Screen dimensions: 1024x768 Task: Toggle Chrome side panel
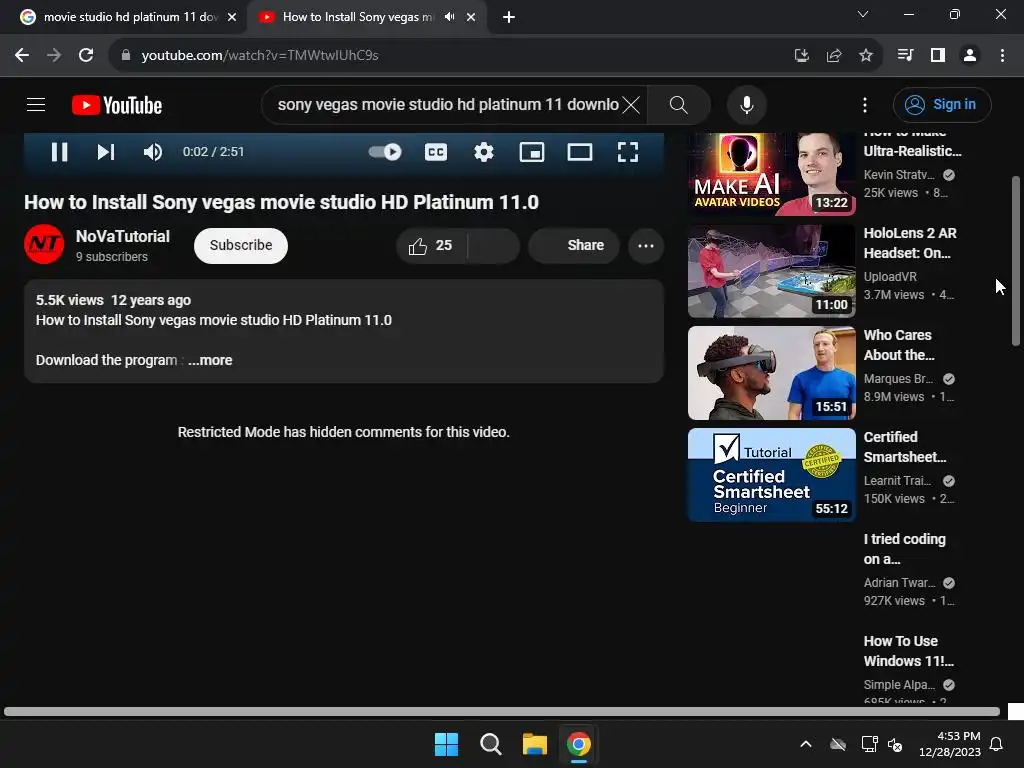coord(938,56)
